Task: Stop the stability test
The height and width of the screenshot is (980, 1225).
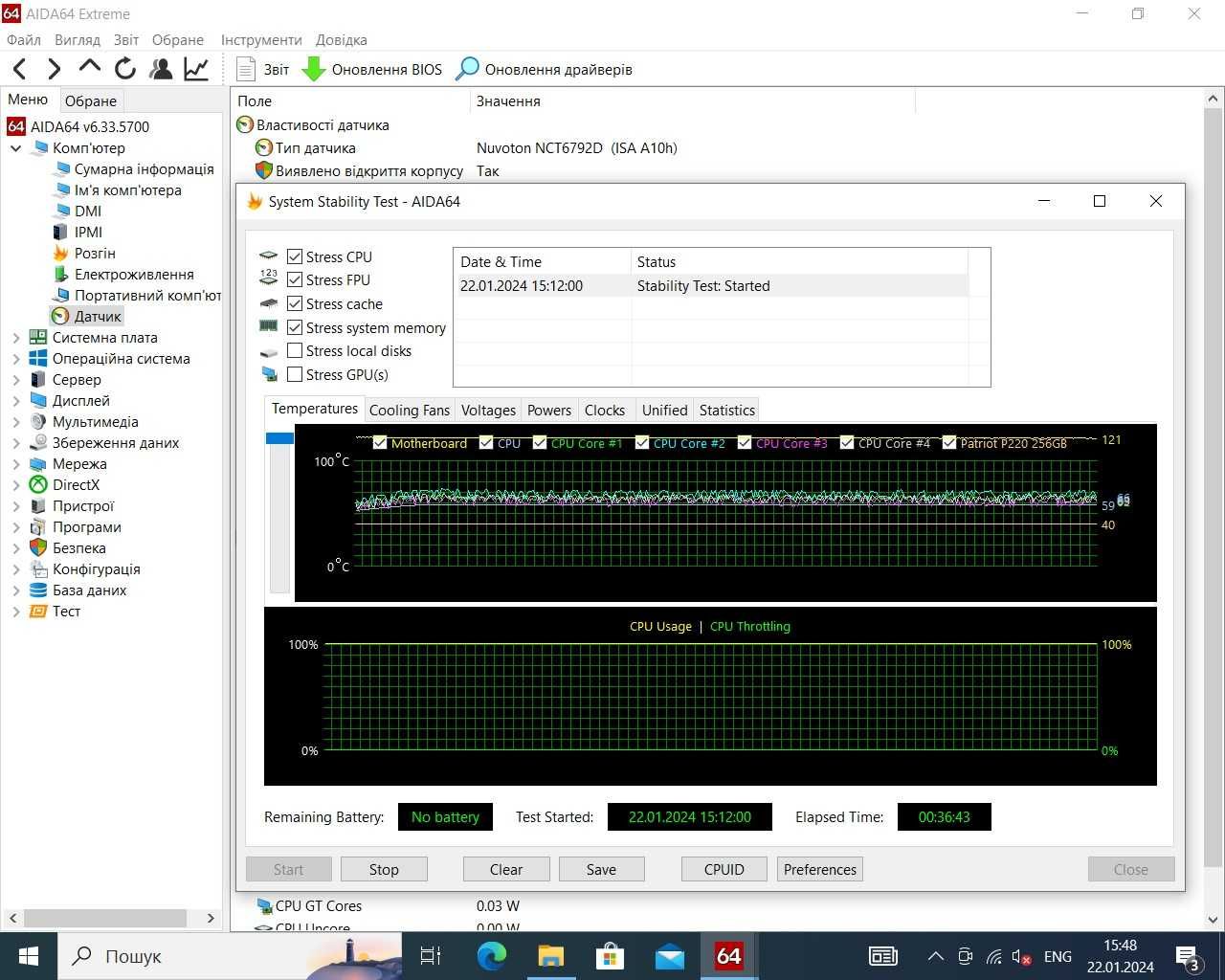Action: (384, 869)
